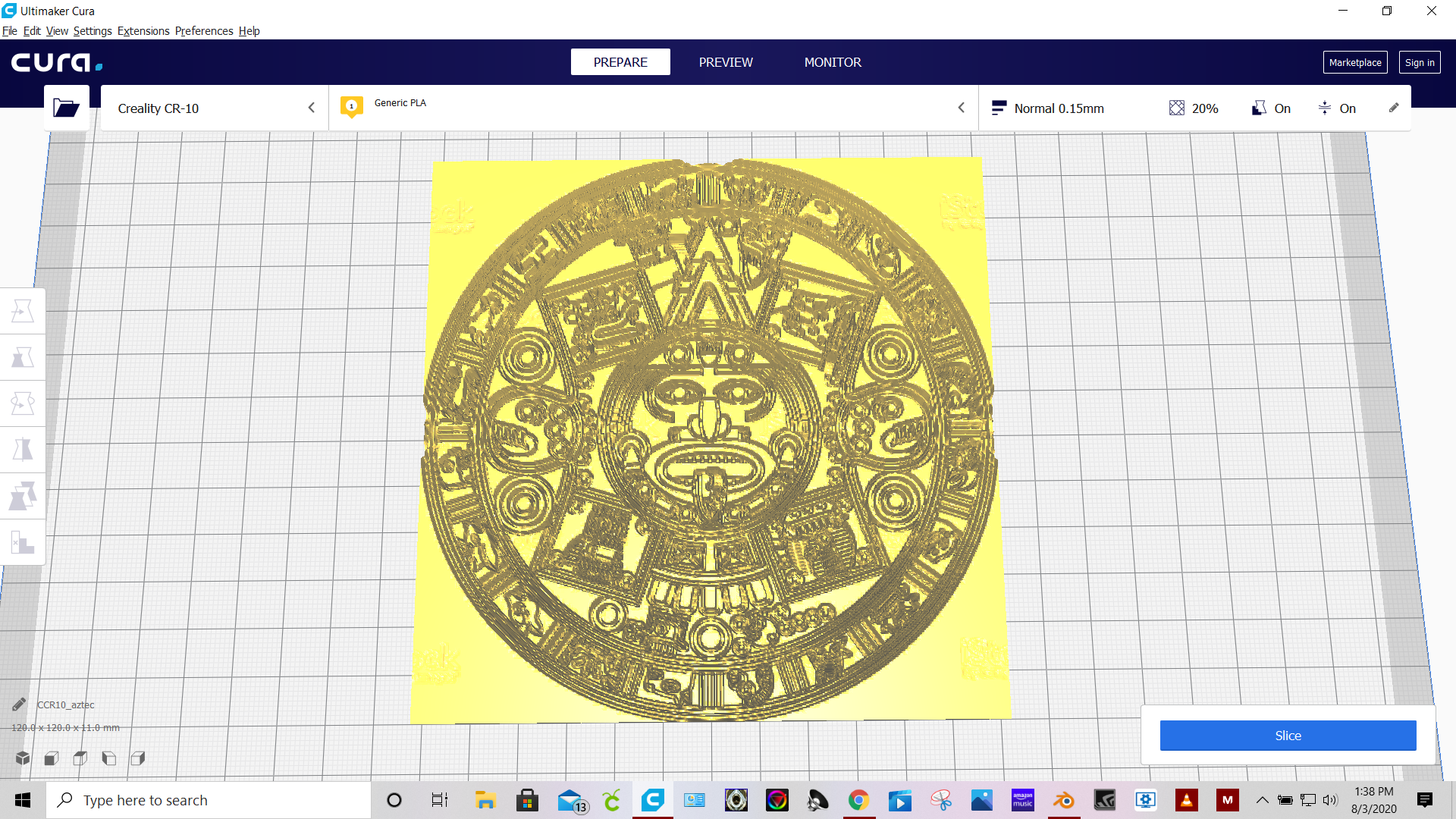Click the pencil icon next to CCR10_aztec
This screenshot has height=819, width=1456.
point(19,704)
